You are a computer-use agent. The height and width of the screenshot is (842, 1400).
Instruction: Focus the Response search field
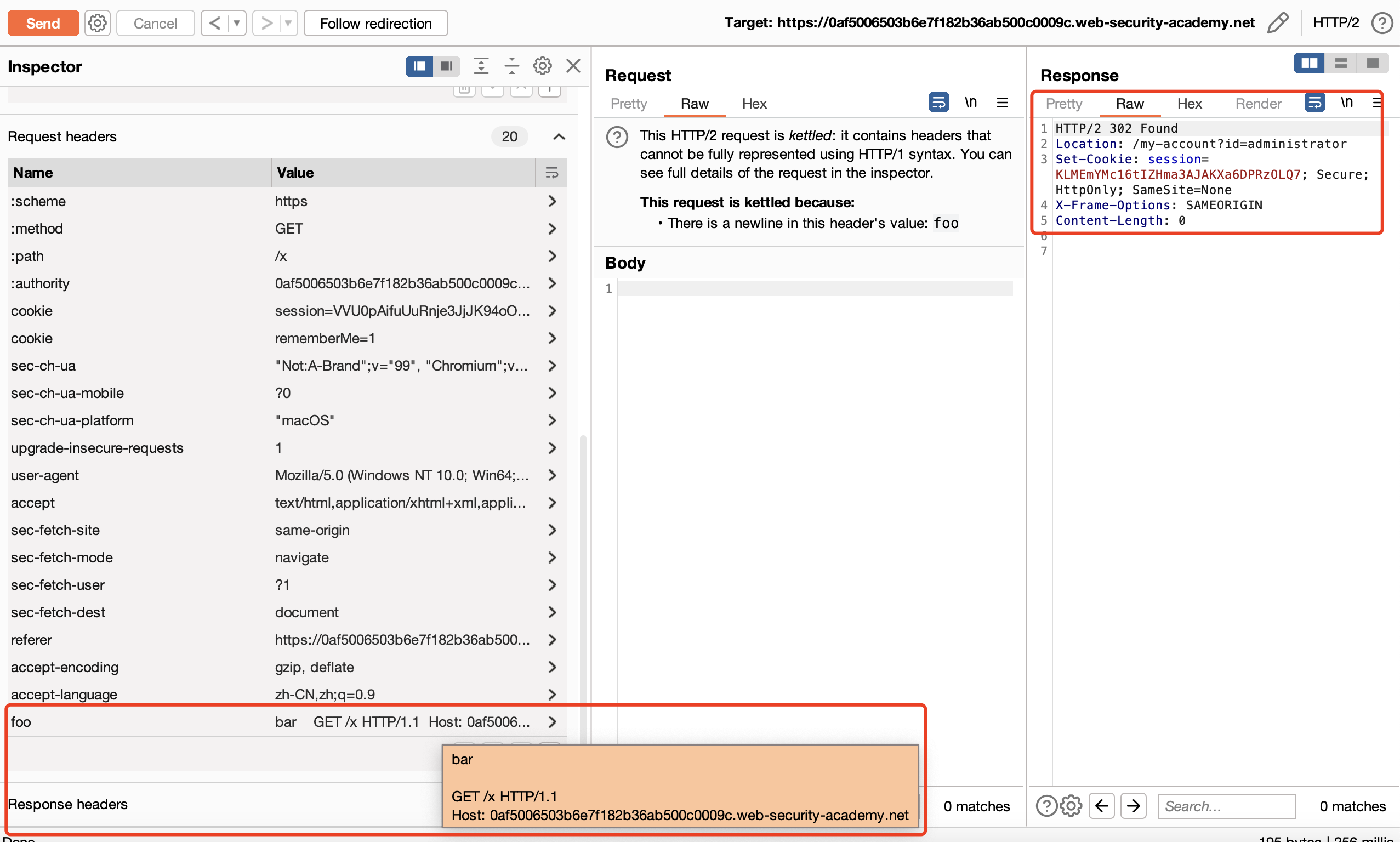tap(1226, 806)
